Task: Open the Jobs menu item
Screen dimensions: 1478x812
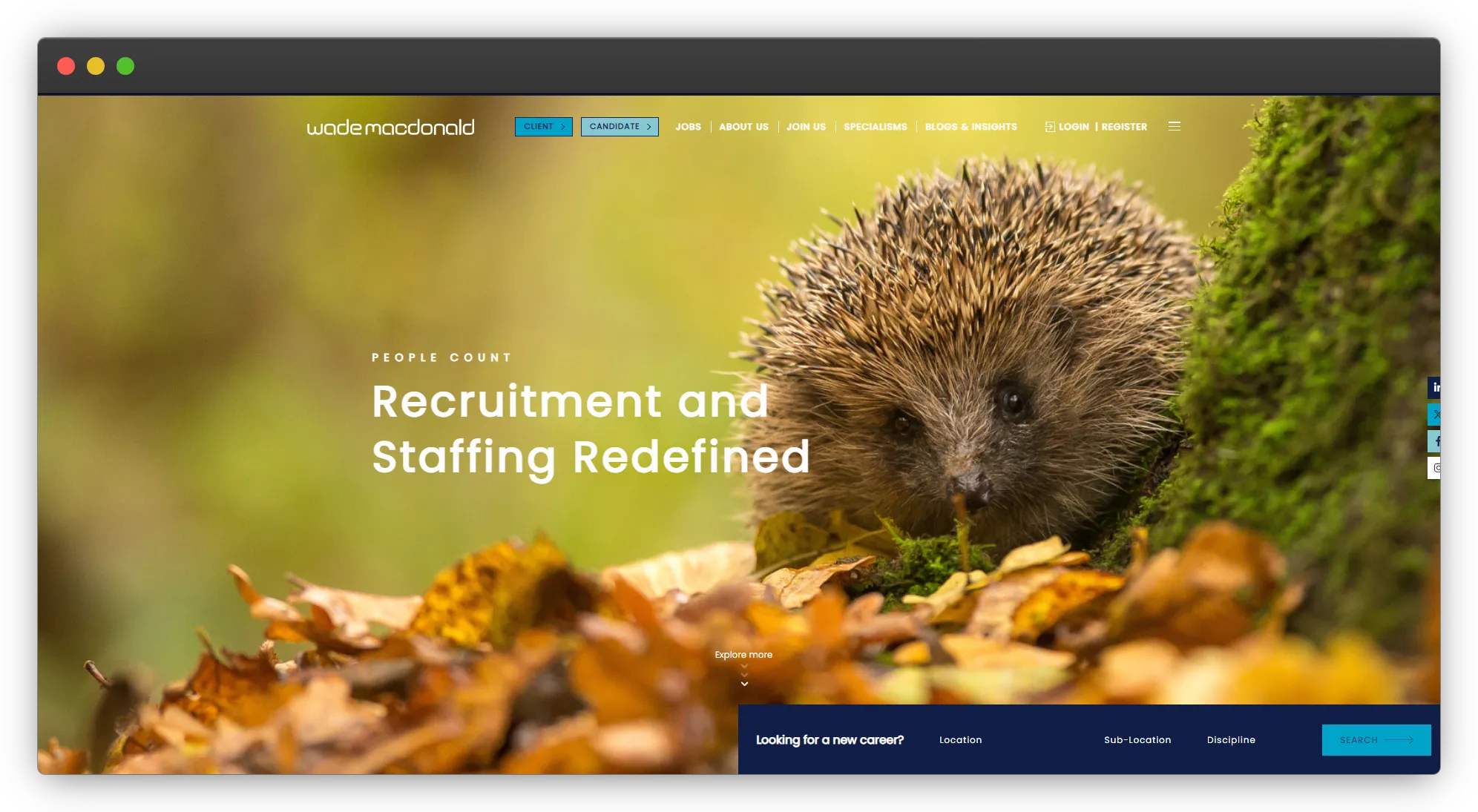Action: (x=688, y=127)
